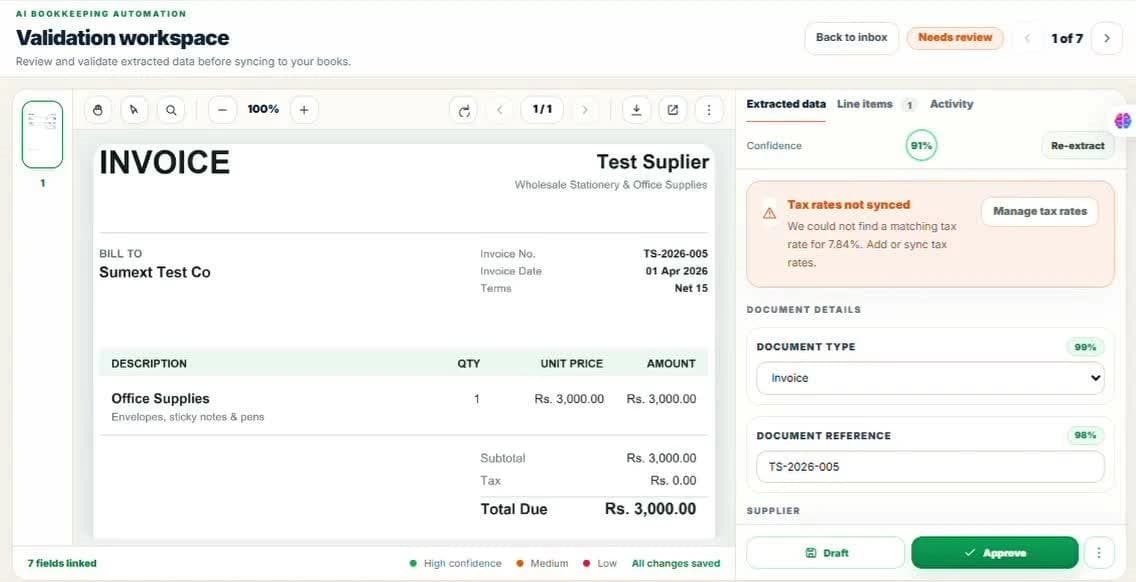Save invoice as Draft

point(826,553)
